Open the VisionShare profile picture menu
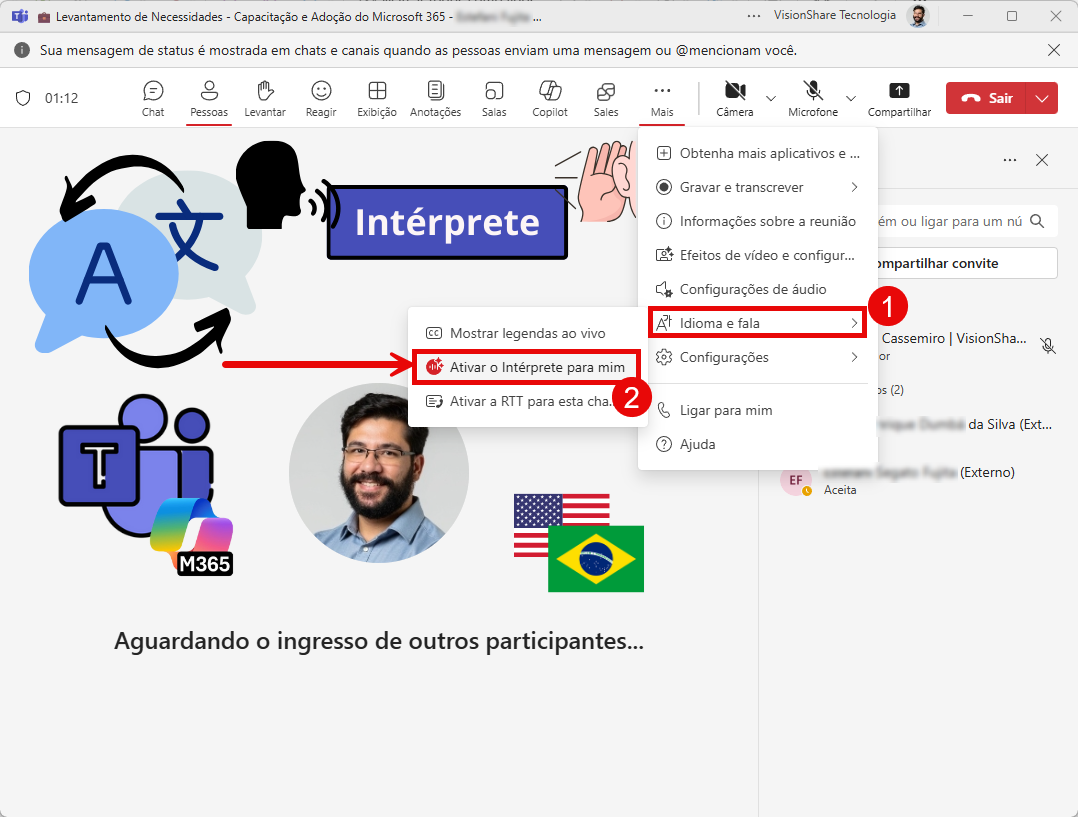Screen dimensions: 1078x817 [x=917, y=16]
